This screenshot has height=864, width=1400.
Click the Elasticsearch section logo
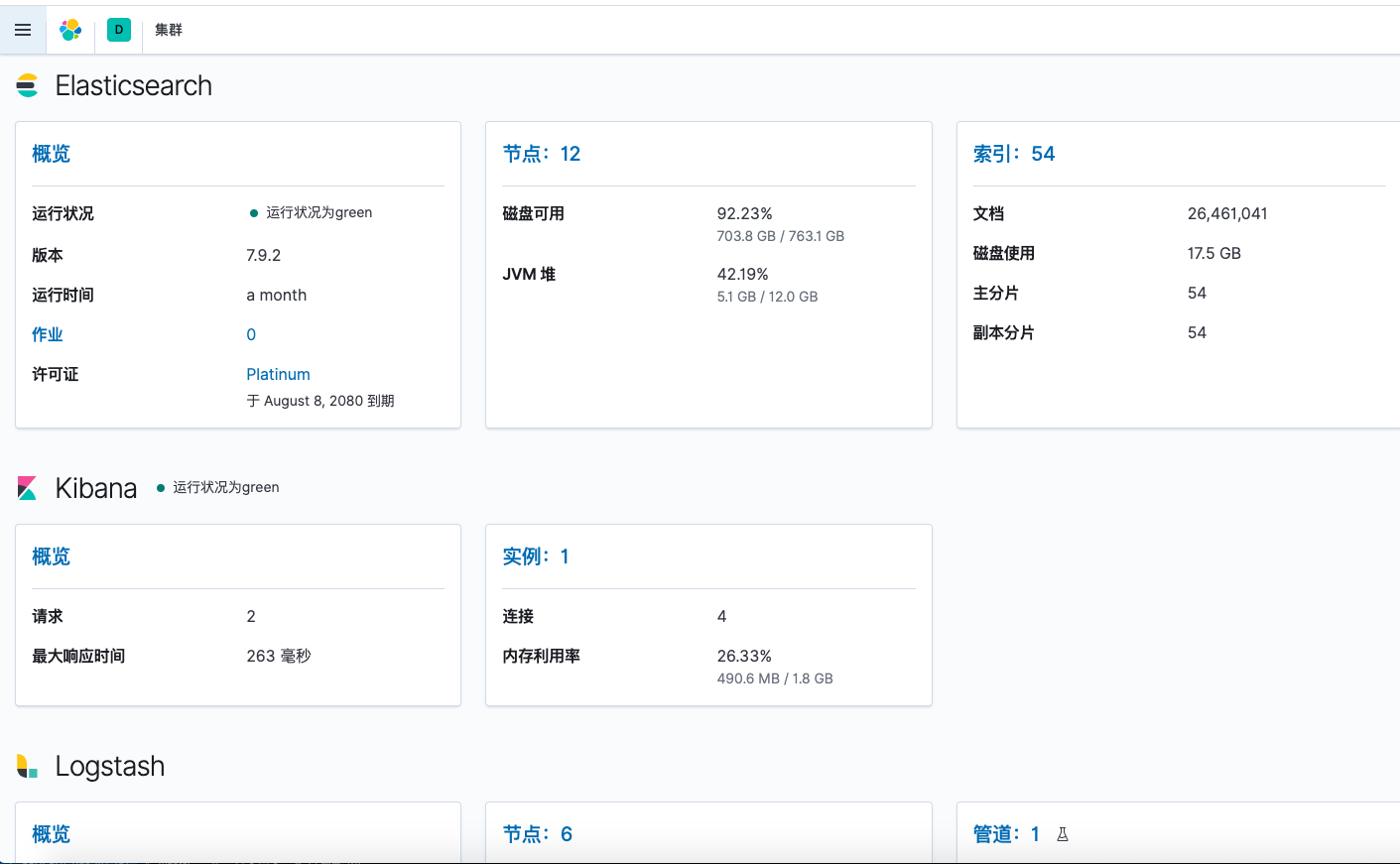[x=27, y=85]
